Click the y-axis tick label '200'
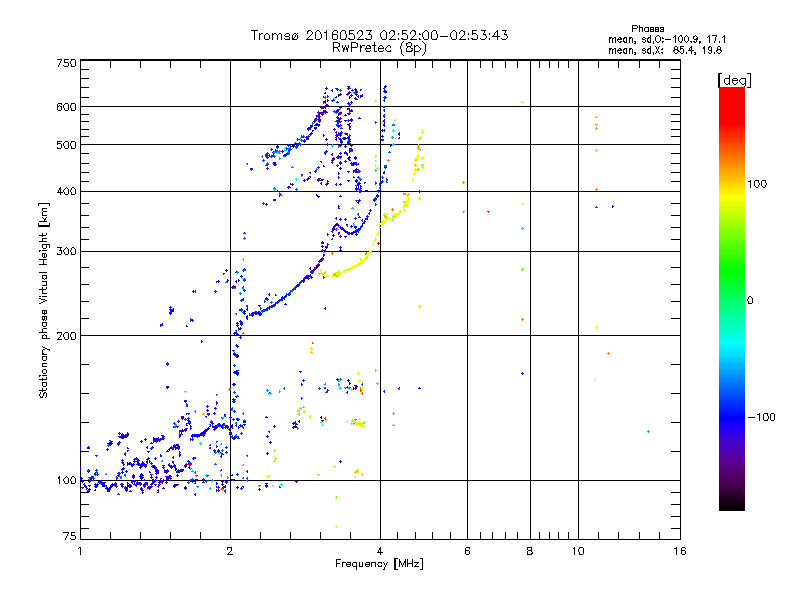Viewport: 800px width, 600px height. tap(66, 336)
